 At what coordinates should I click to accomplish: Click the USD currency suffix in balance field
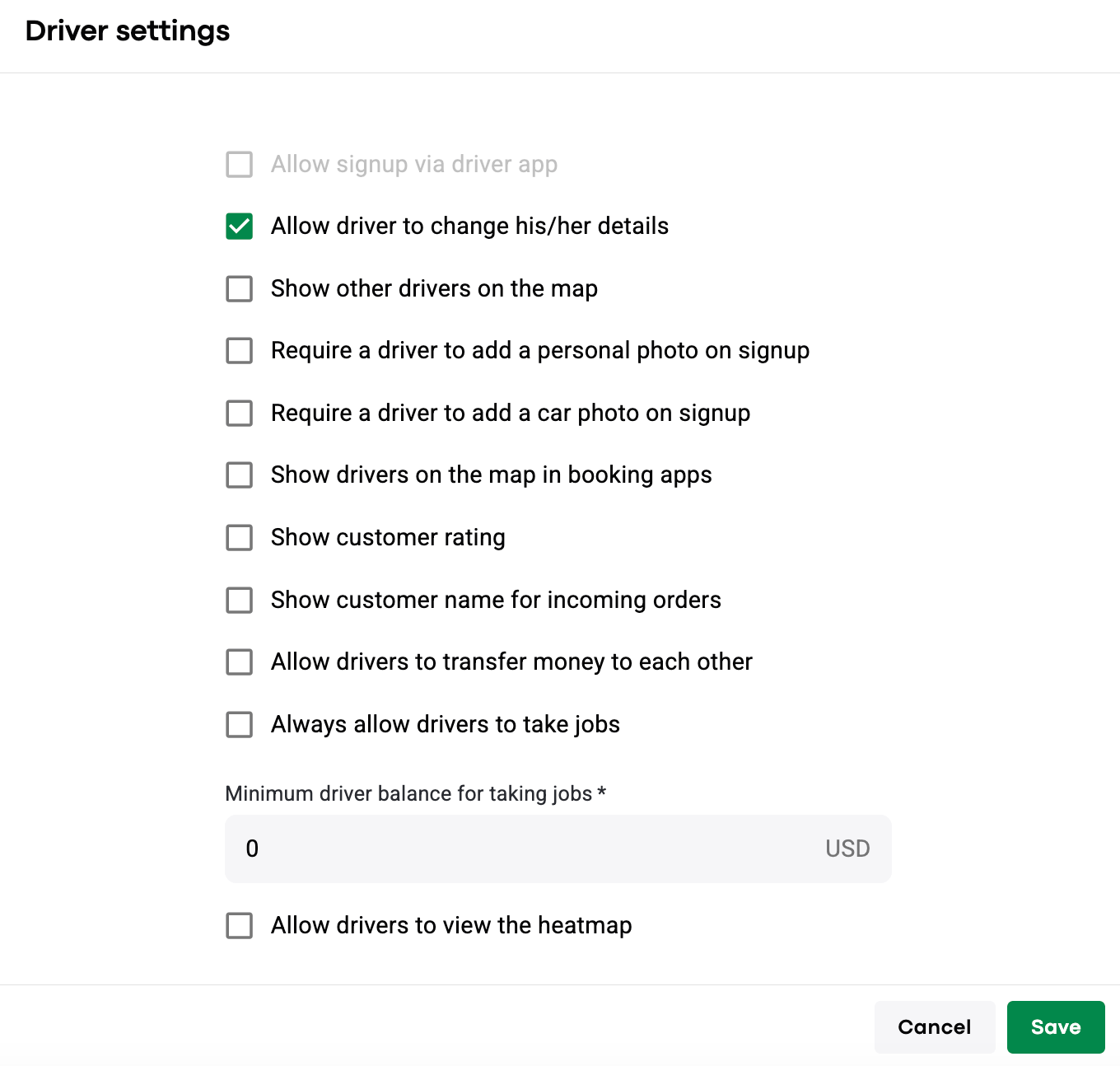point(847,849)
